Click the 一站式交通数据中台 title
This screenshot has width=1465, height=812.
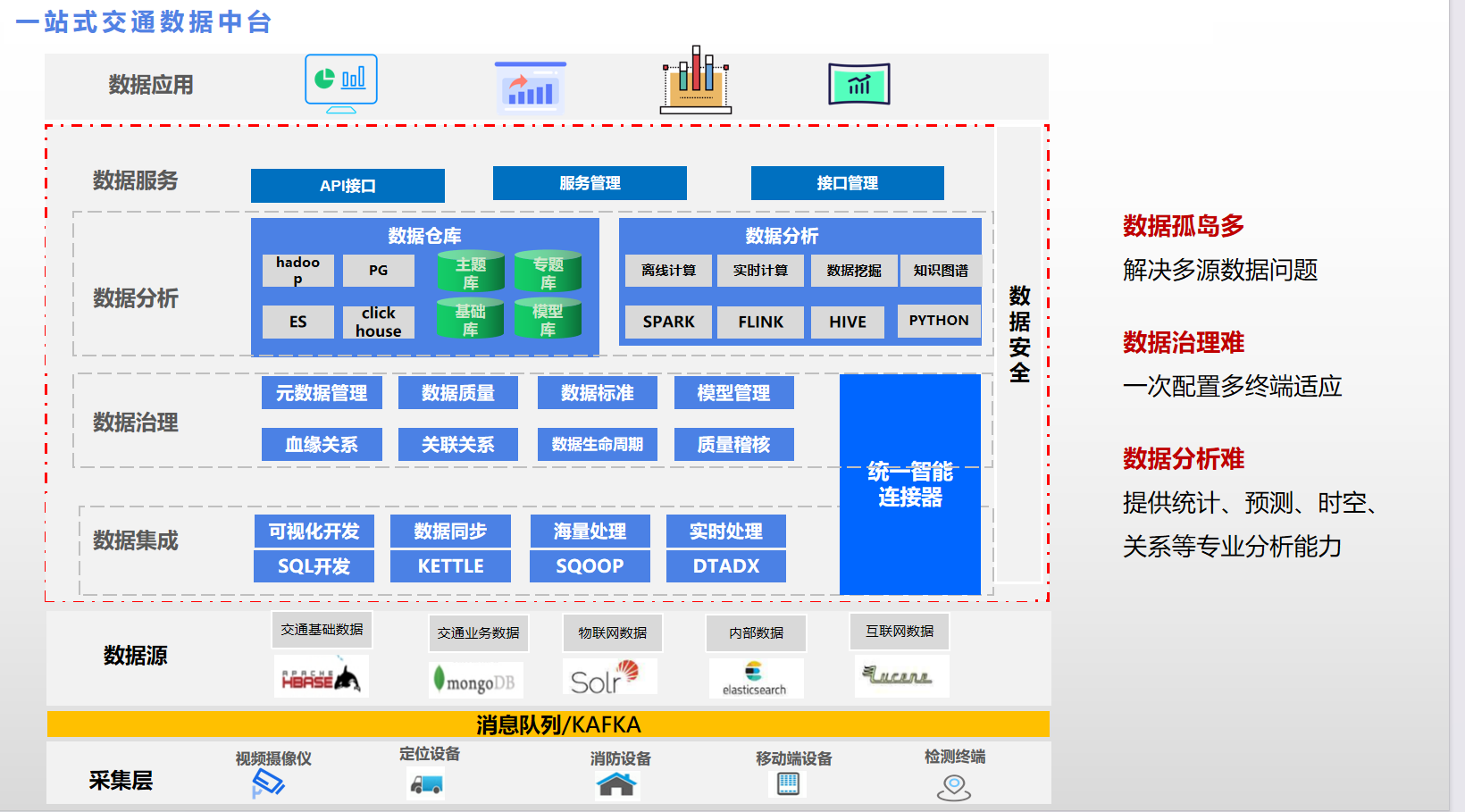click(144, 21)
